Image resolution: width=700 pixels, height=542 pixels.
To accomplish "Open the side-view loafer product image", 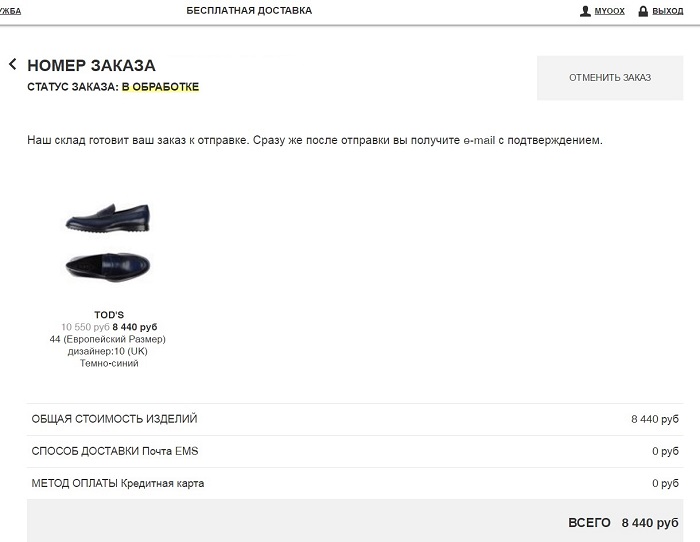I will 108,218.
